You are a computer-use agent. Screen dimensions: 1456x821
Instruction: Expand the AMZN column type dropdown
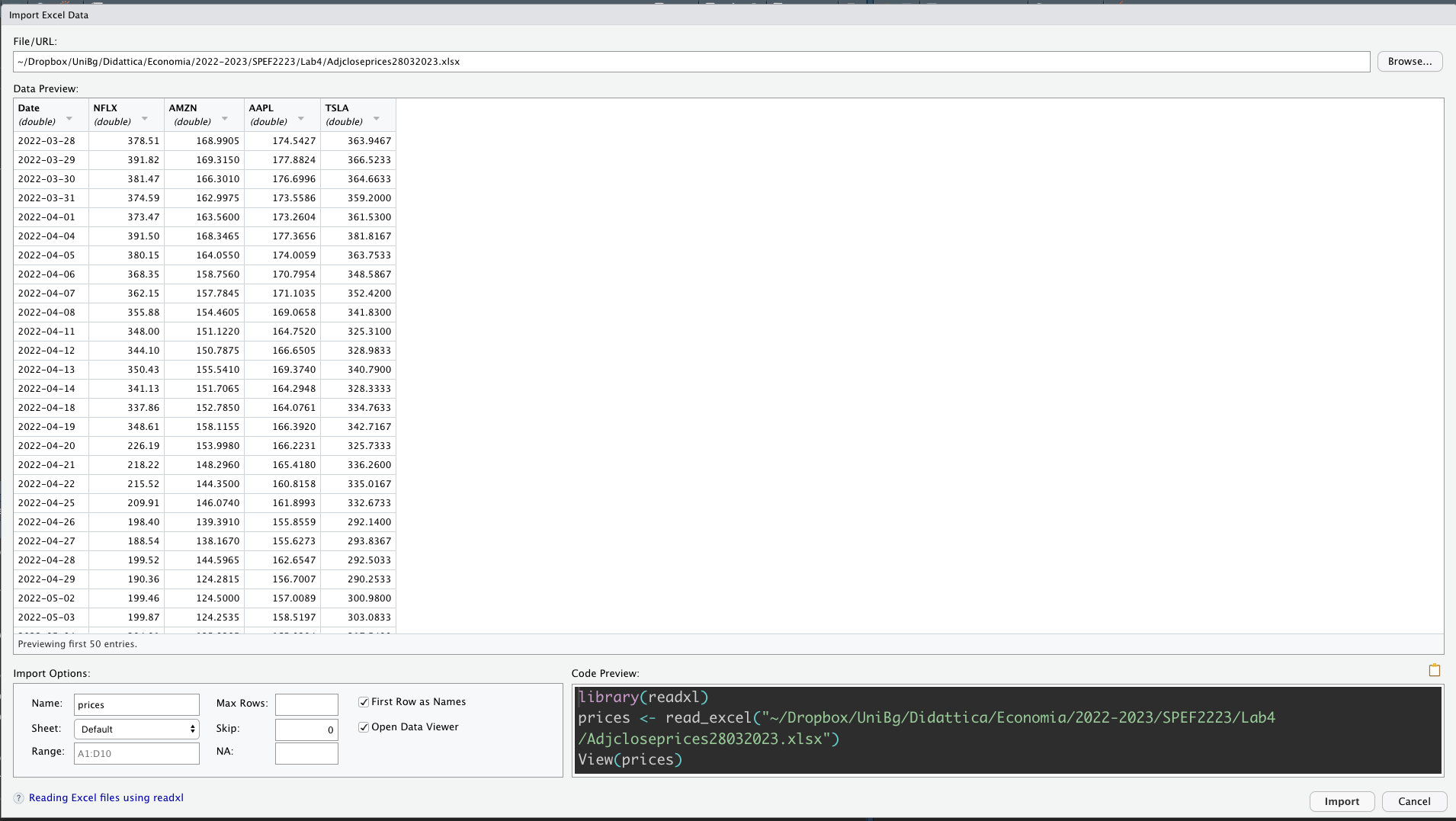225,119
